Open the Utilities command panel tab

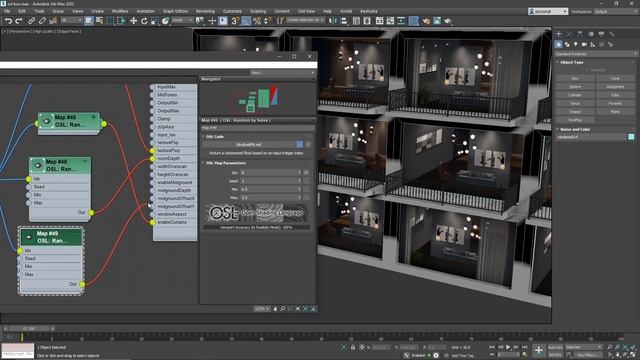pos(612,34)
